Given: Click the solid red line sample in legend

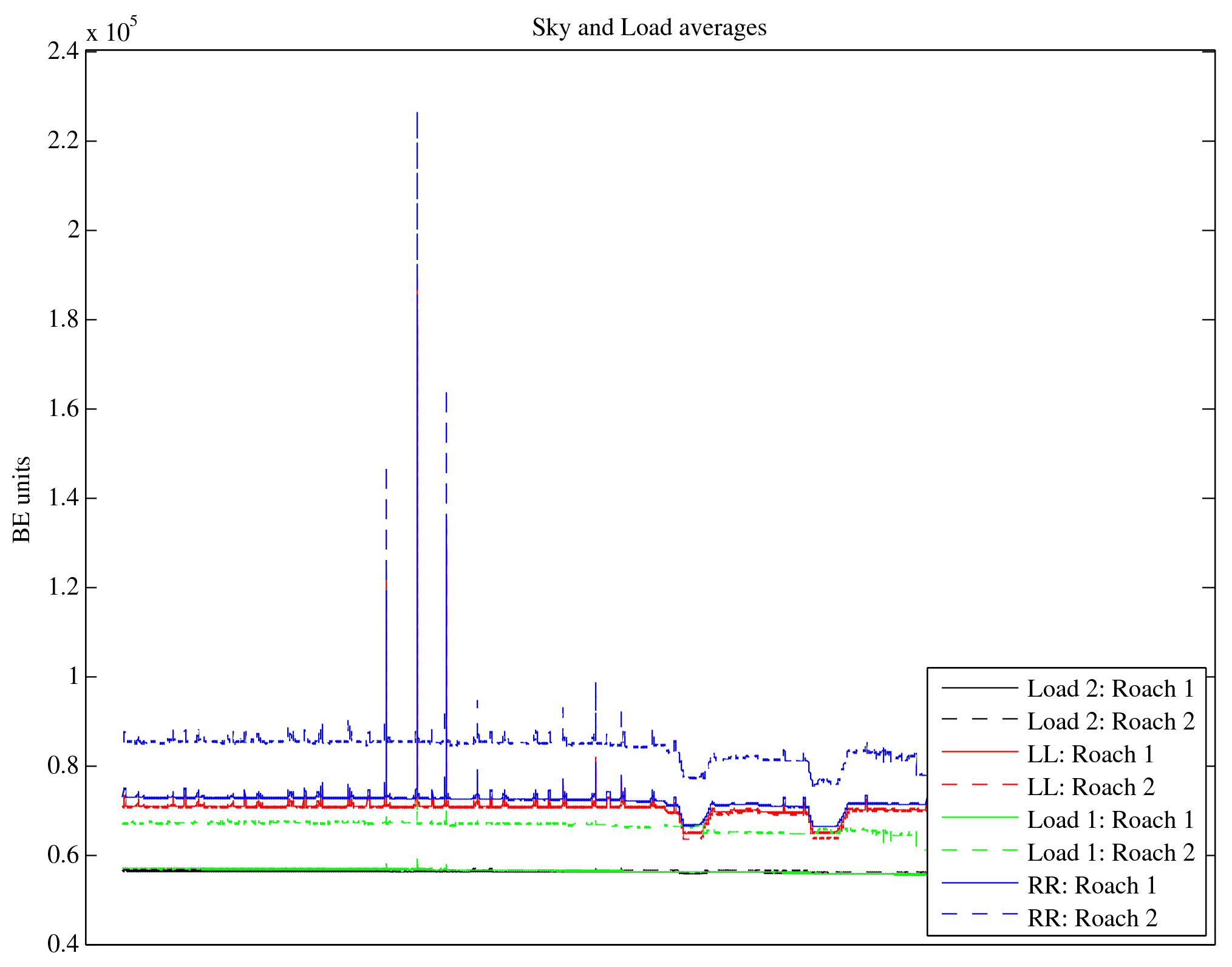Looking at the screenshot, I should (979, 752).
